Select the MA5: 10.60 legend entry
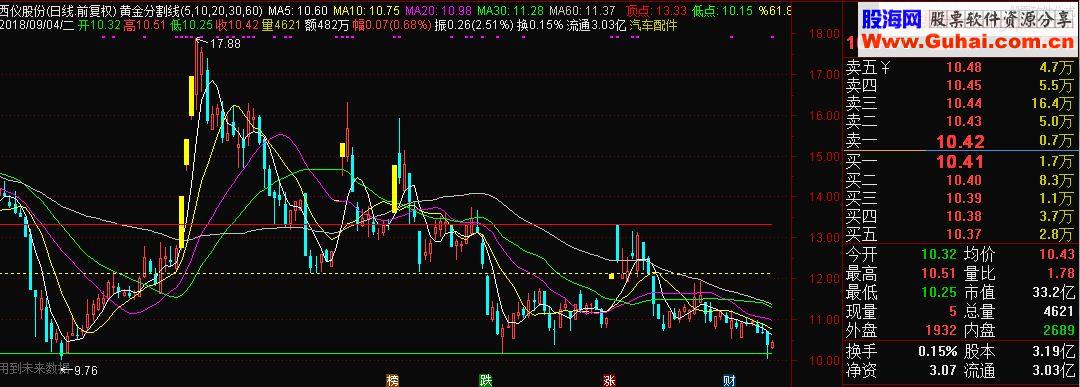This screenshot has width=1080, height=387. 298,11
